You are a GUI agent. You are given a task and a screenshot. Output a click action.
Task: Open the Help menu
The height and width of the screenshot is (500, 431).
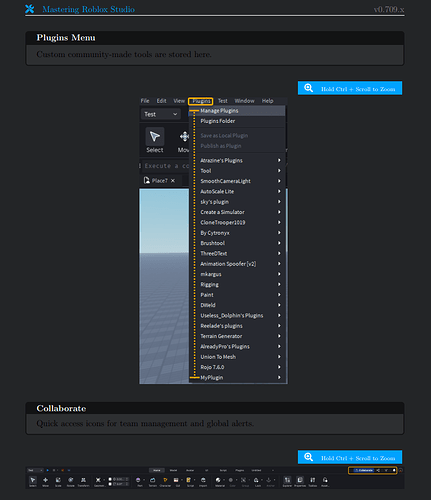[267, 101]
